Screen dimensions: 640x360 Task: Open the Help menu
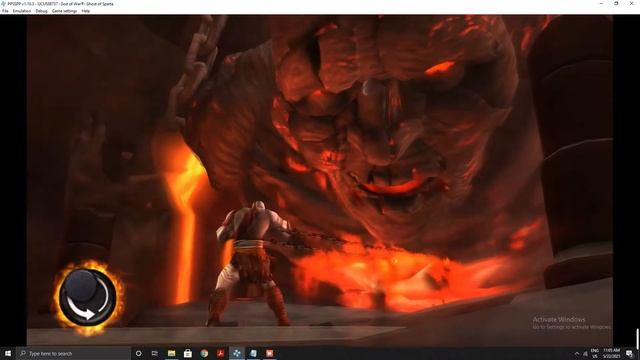tap(86, 11)
